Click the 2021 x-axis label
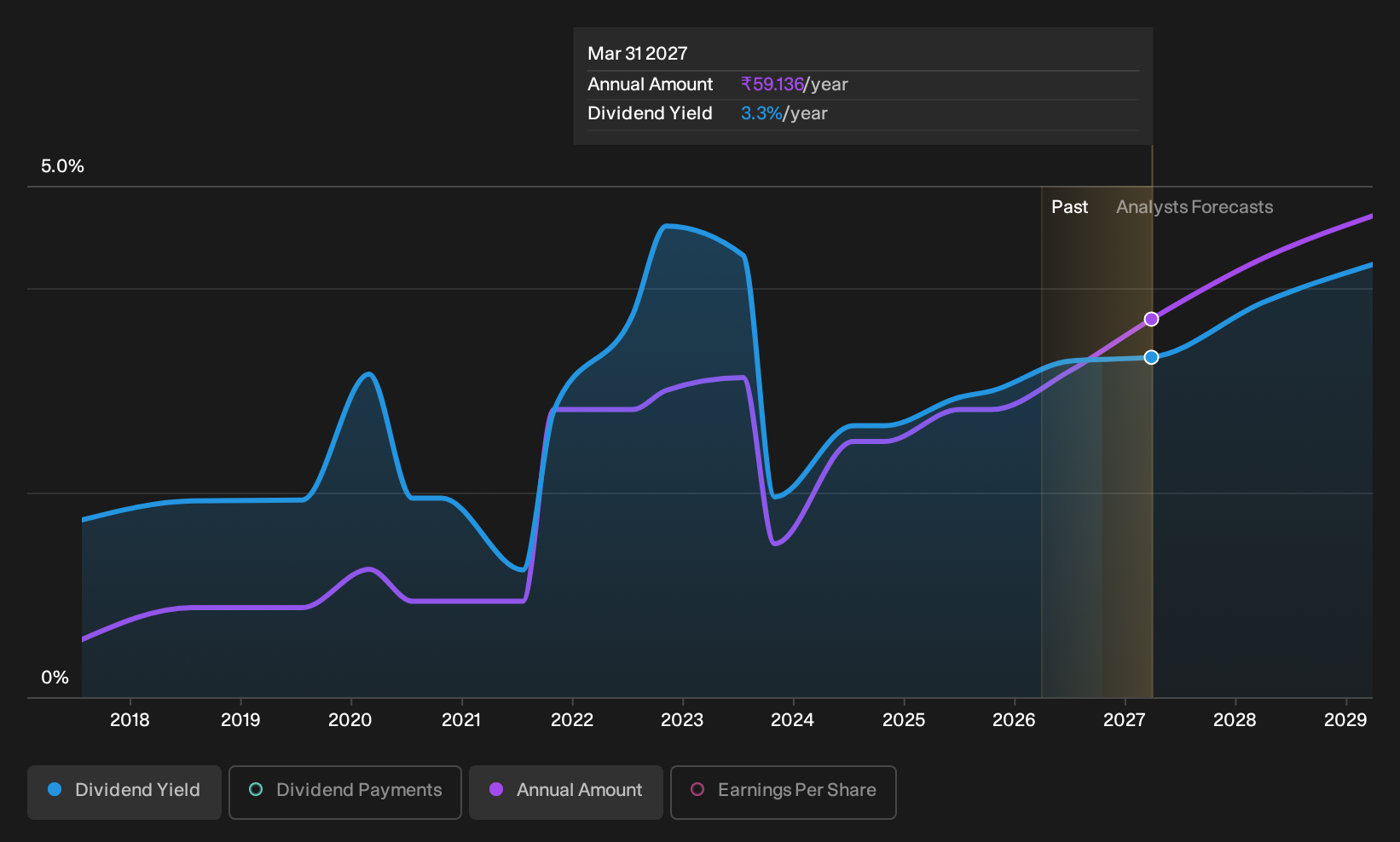 point(461,720)
